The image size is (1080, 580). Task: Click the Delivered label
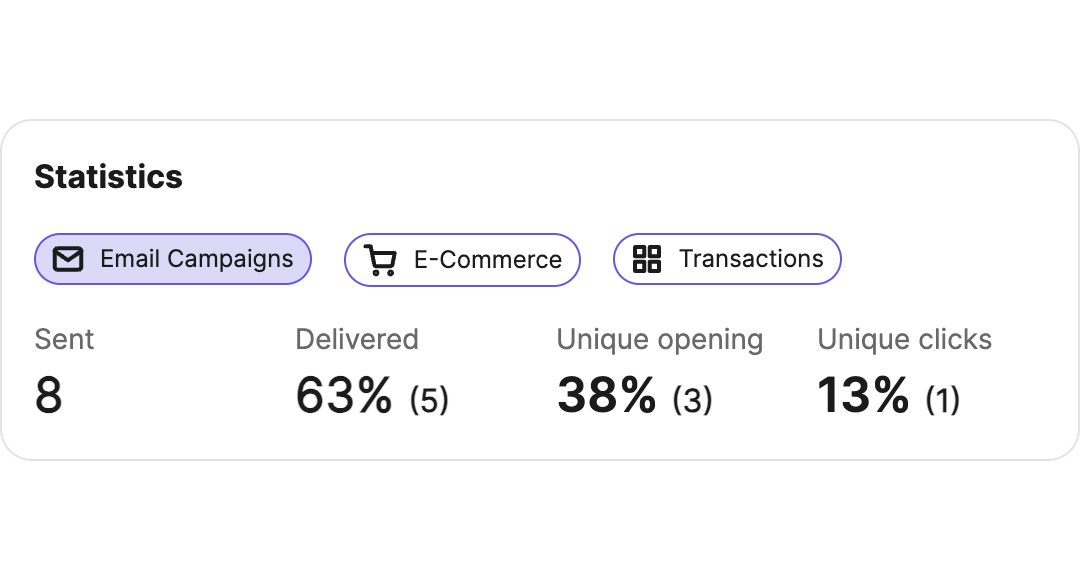(x=357, y=339)
